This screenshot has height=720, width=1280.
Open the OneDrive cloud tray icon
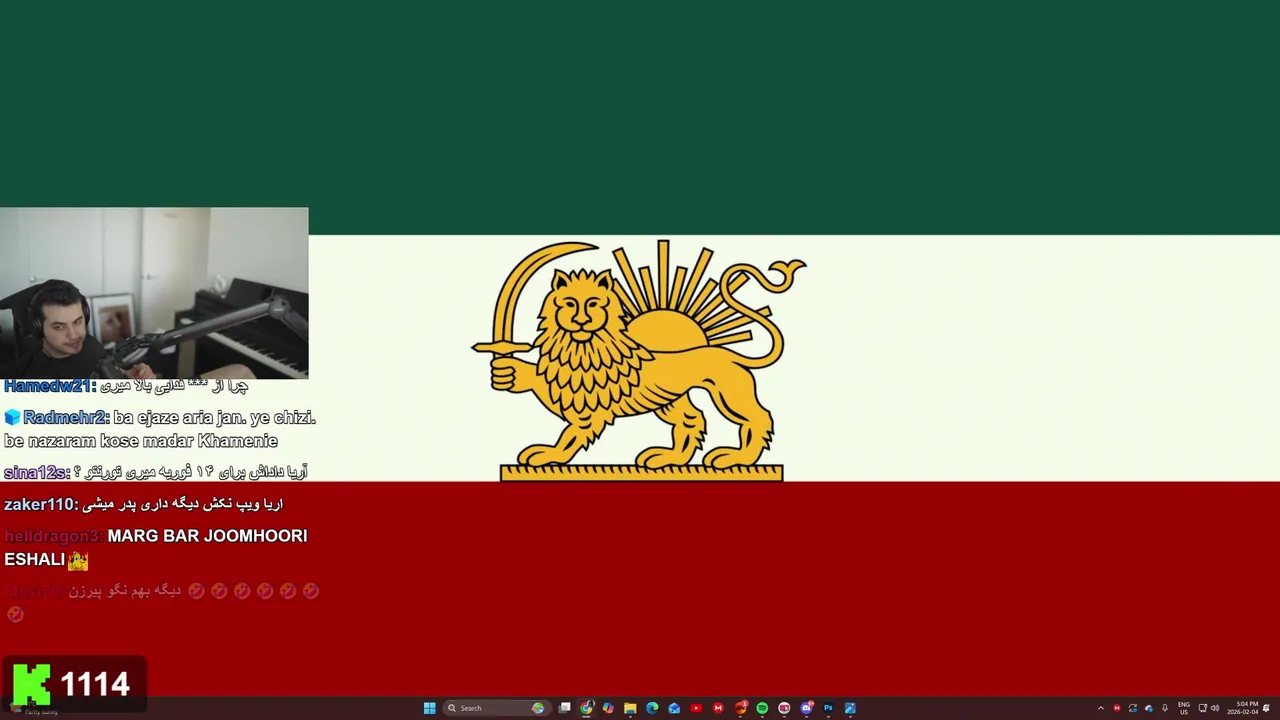(x=1149, y=708)
